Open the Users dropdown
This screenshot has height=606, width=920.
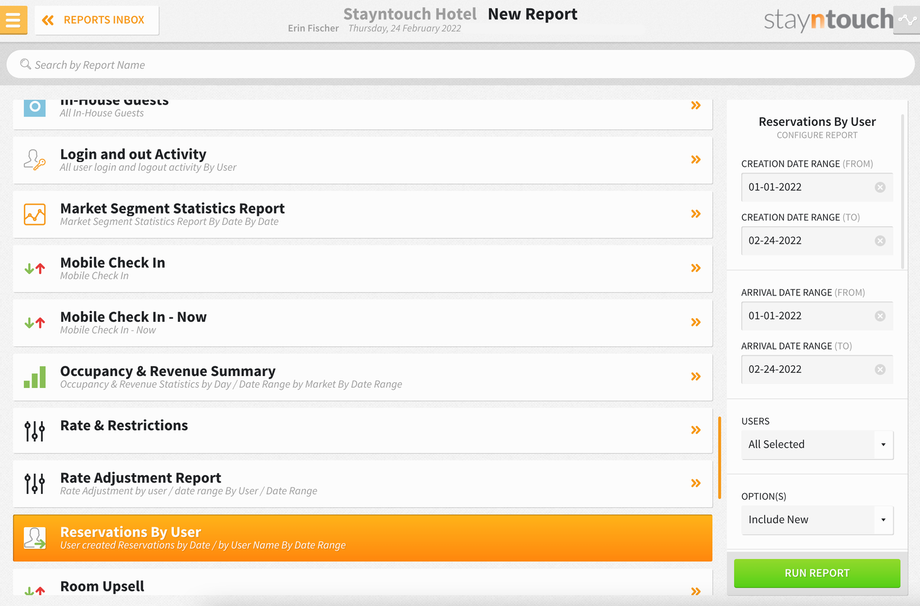[x=817, y=445]
